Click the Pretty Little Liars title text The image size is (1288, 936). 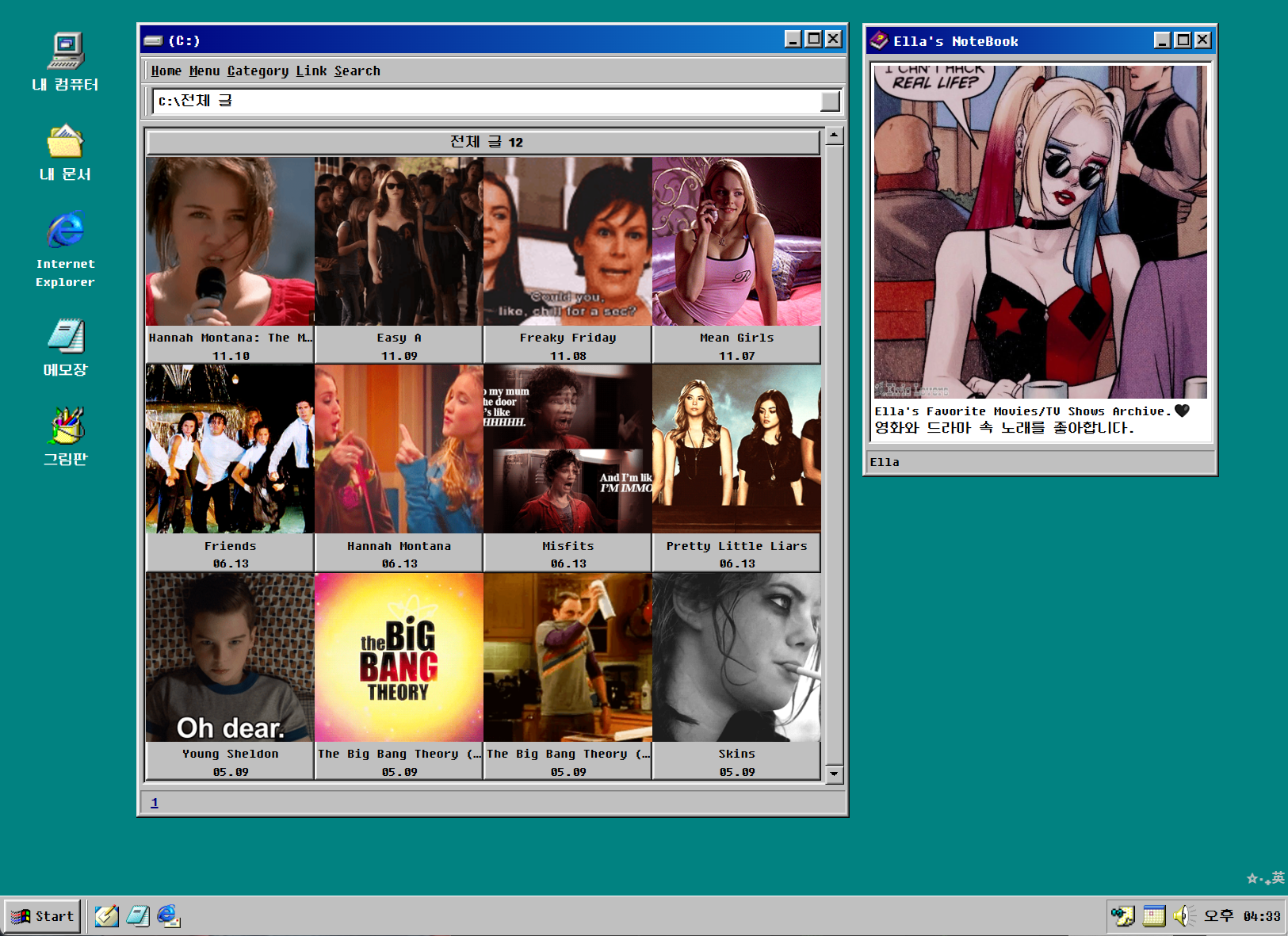point(736,546)
